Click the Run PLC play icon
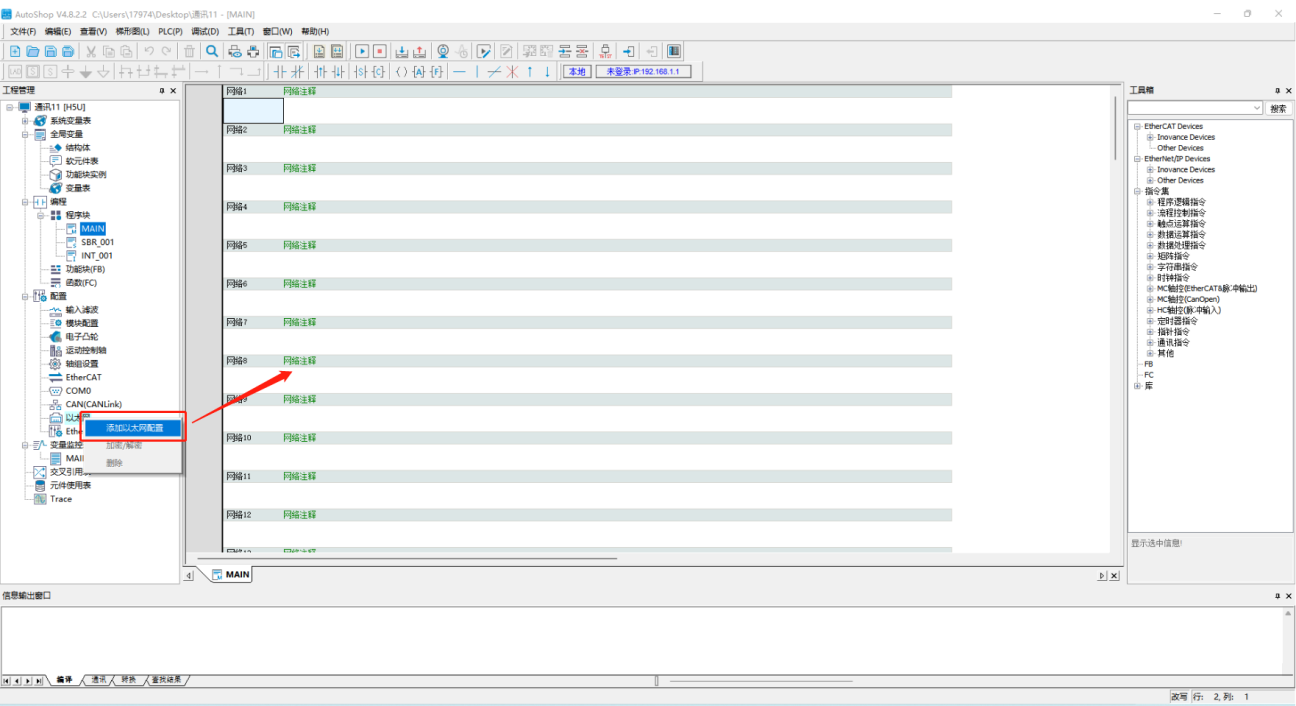This screenshot has height=706, width=1296. [362, 51]
